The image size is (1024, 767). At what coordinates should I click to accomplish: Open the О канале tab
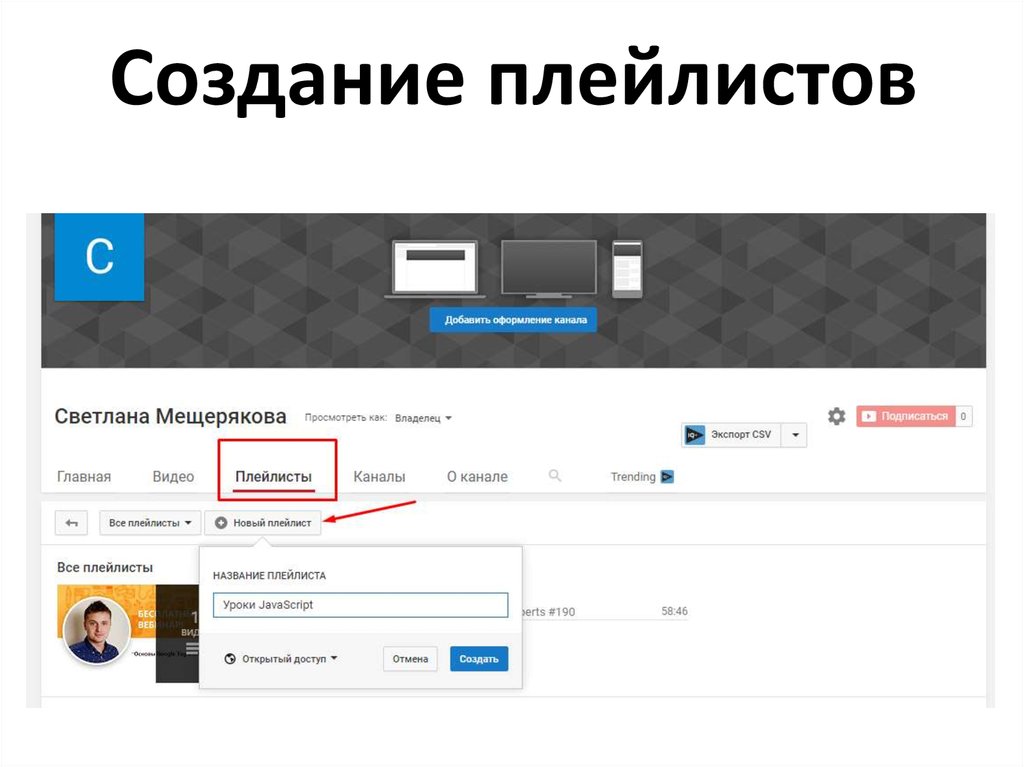click(x=477, y=476)
